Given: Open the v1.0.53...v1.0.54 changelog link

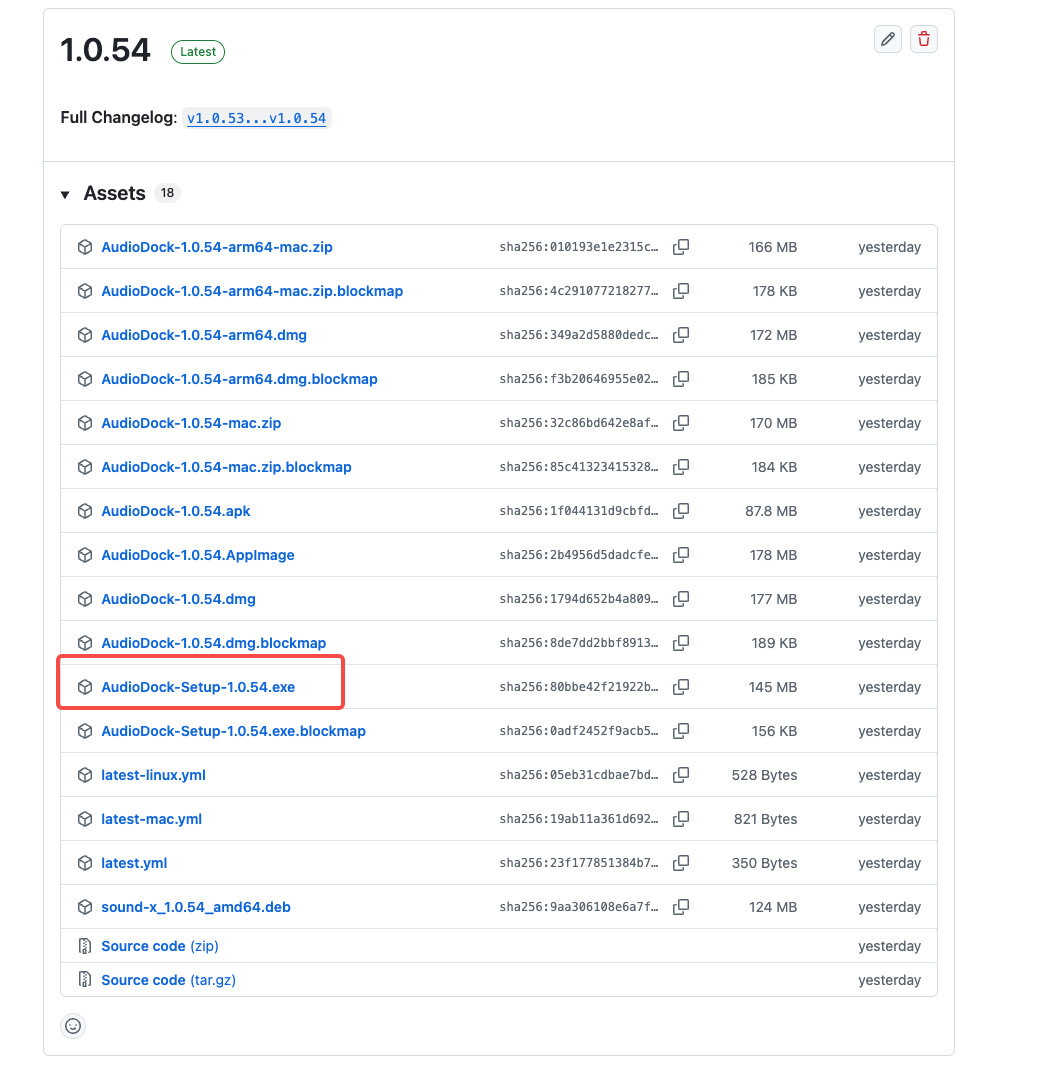Looking at the screenshot, I should pos(257,118).
